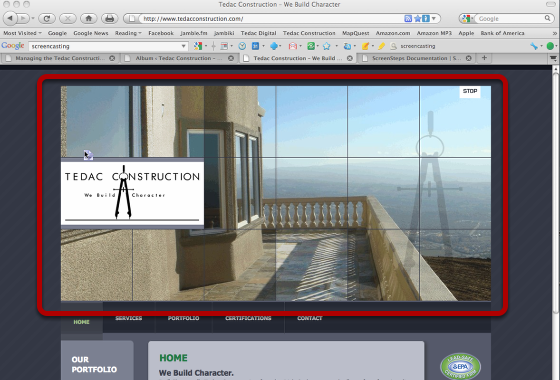
Task: Switch to the ScreenSteps Documentation tab
Action: click(x=416, y=58)
